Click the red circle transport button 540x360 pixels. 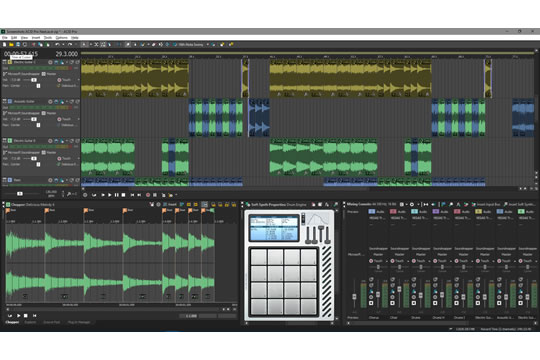click(148, 195)
